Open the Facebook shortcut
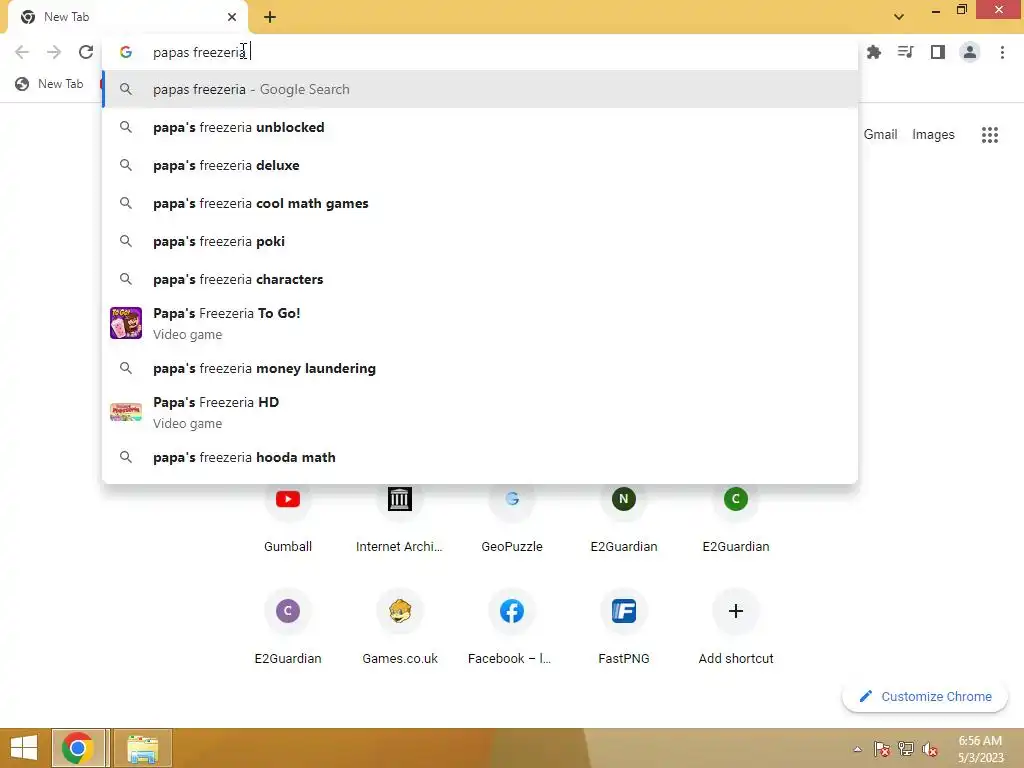Screen dimensions: 1024x768 pos(512,627)
